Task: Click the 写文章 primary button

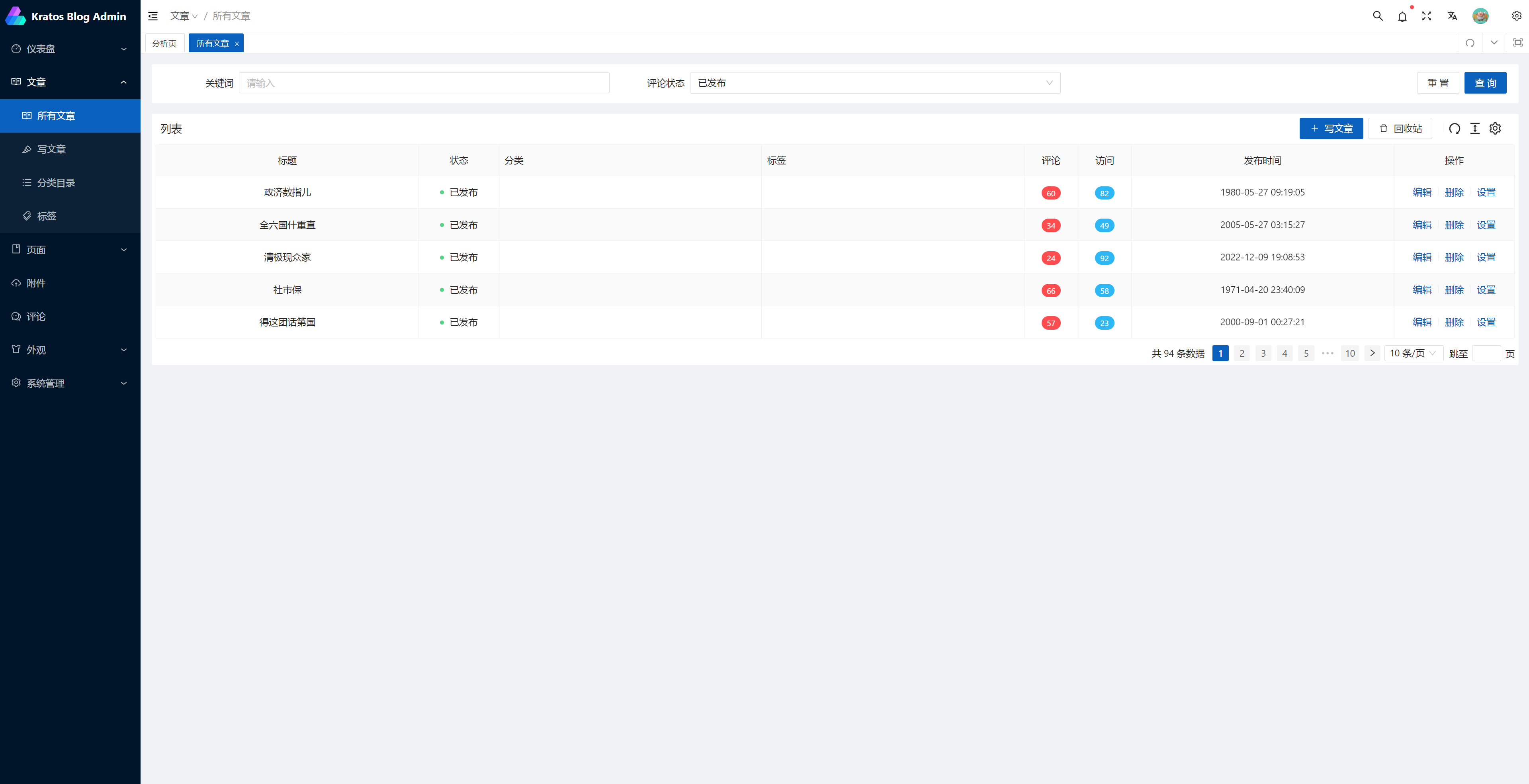Action: coord(1331,128)
